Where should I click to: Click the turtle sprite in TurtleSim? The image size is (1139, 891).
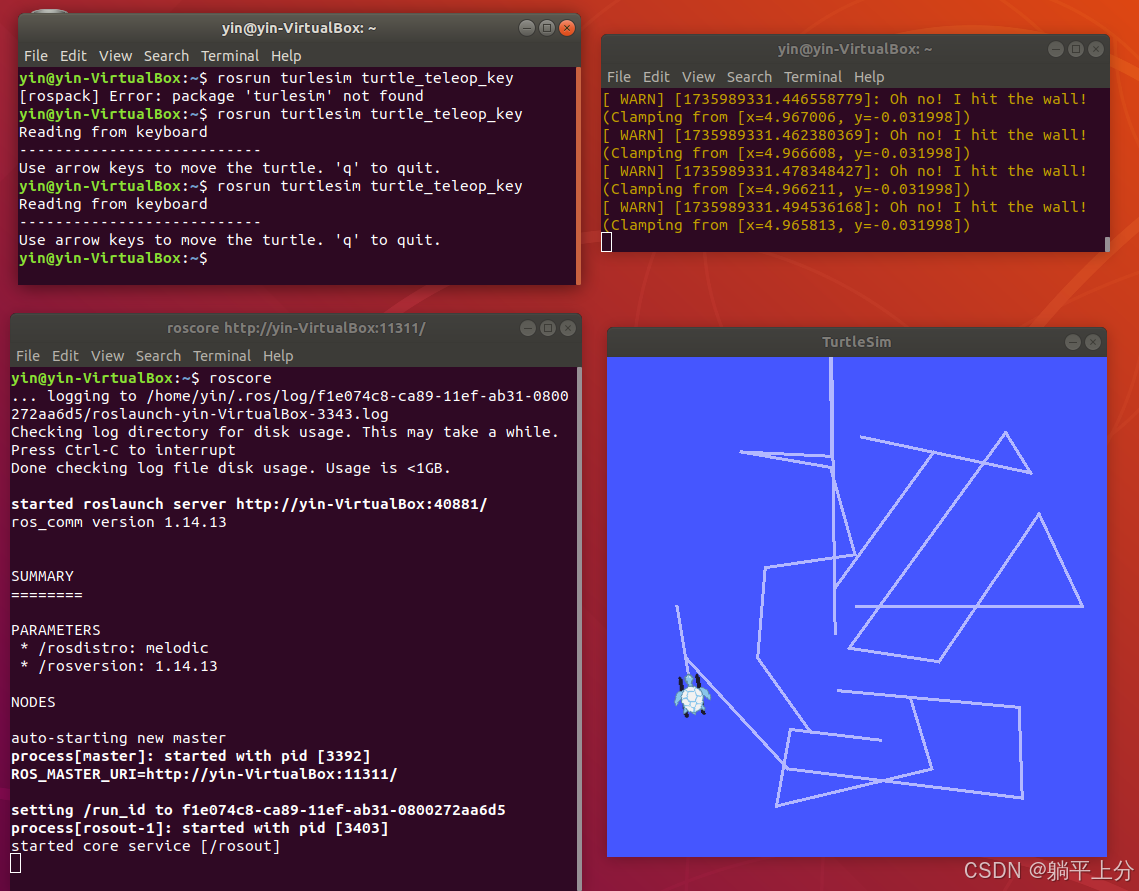click(692, 696)
